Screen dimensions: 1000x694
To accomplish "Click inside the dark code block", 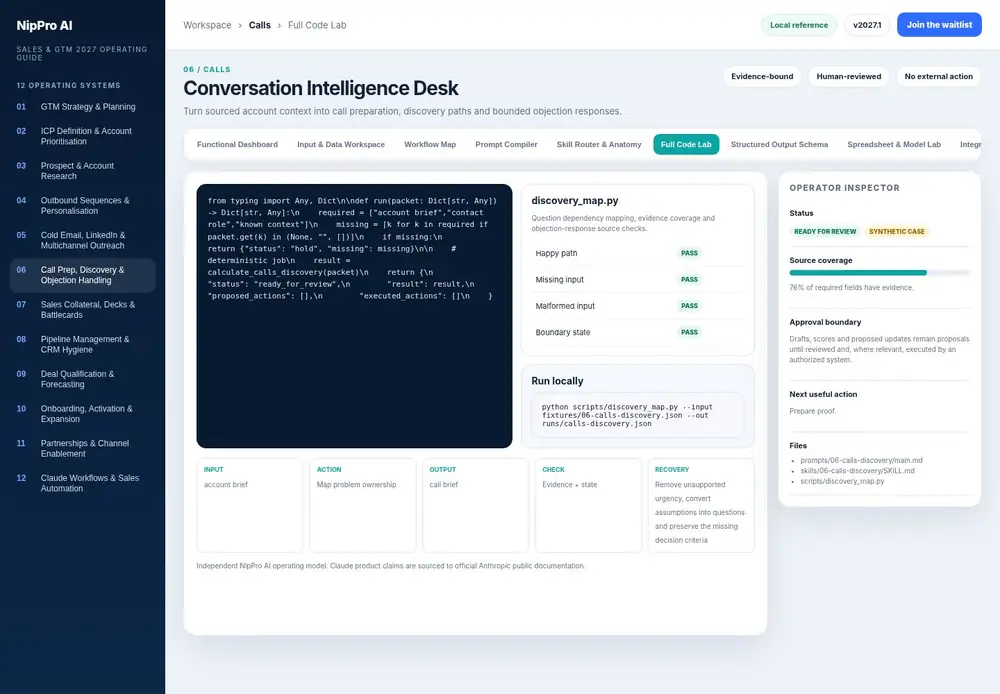I will point(354,316).
